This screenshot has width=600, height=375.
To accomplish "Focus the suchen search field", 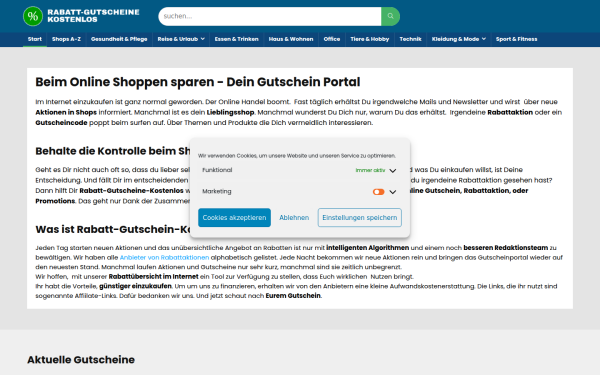I will [x=270, y=16].
